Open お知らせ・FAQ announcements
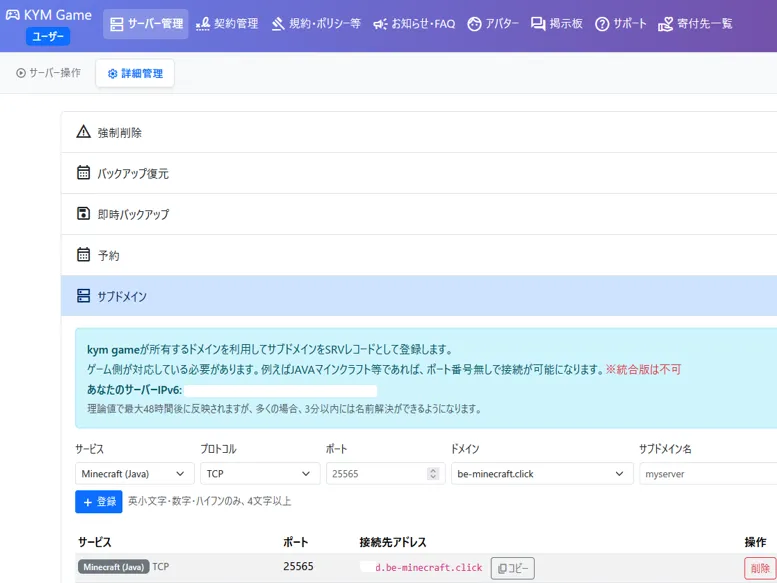 pos(414,24)
